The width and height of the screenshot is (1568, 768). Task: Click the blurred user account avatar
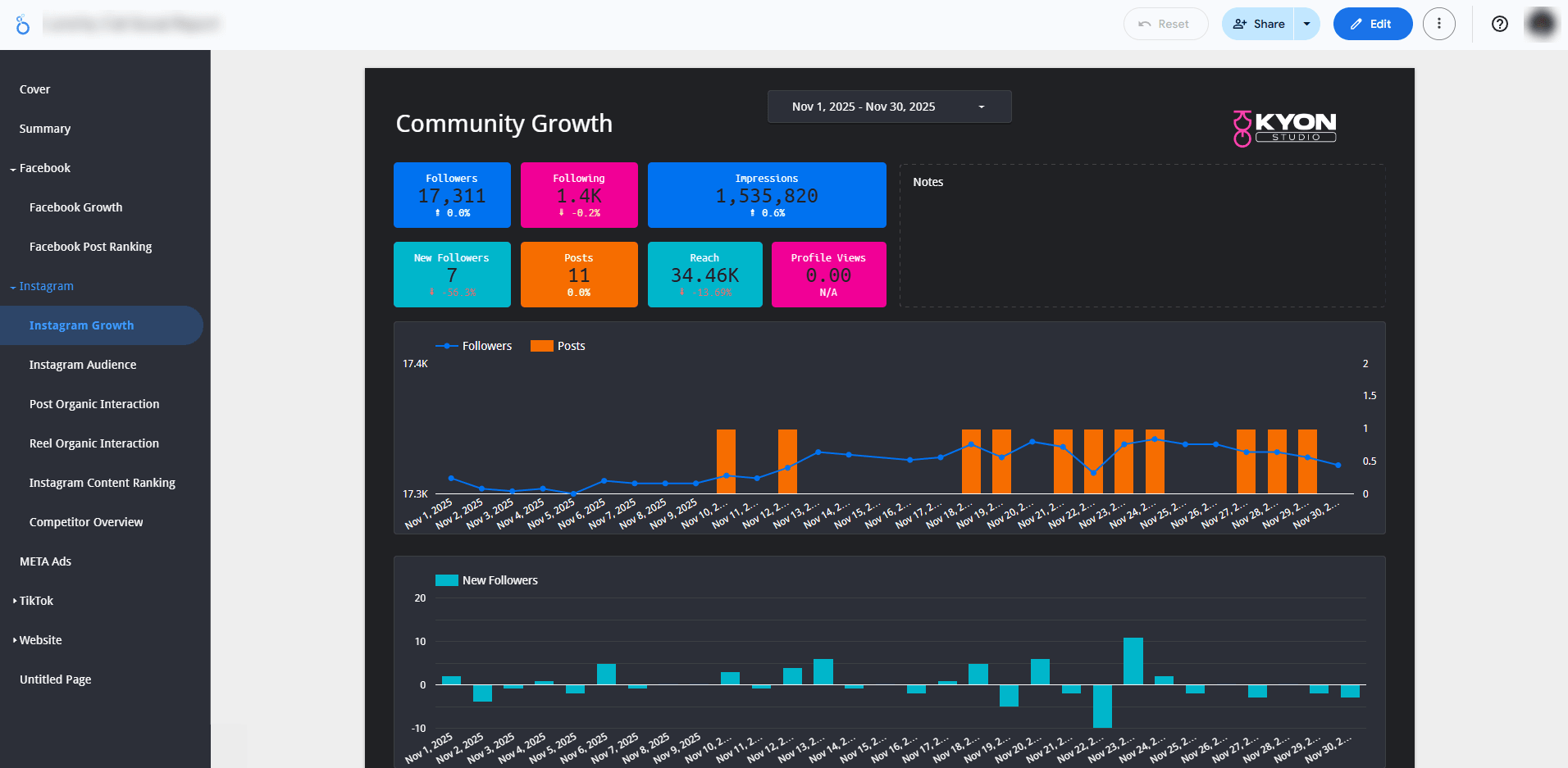[x=1542, y=24]
